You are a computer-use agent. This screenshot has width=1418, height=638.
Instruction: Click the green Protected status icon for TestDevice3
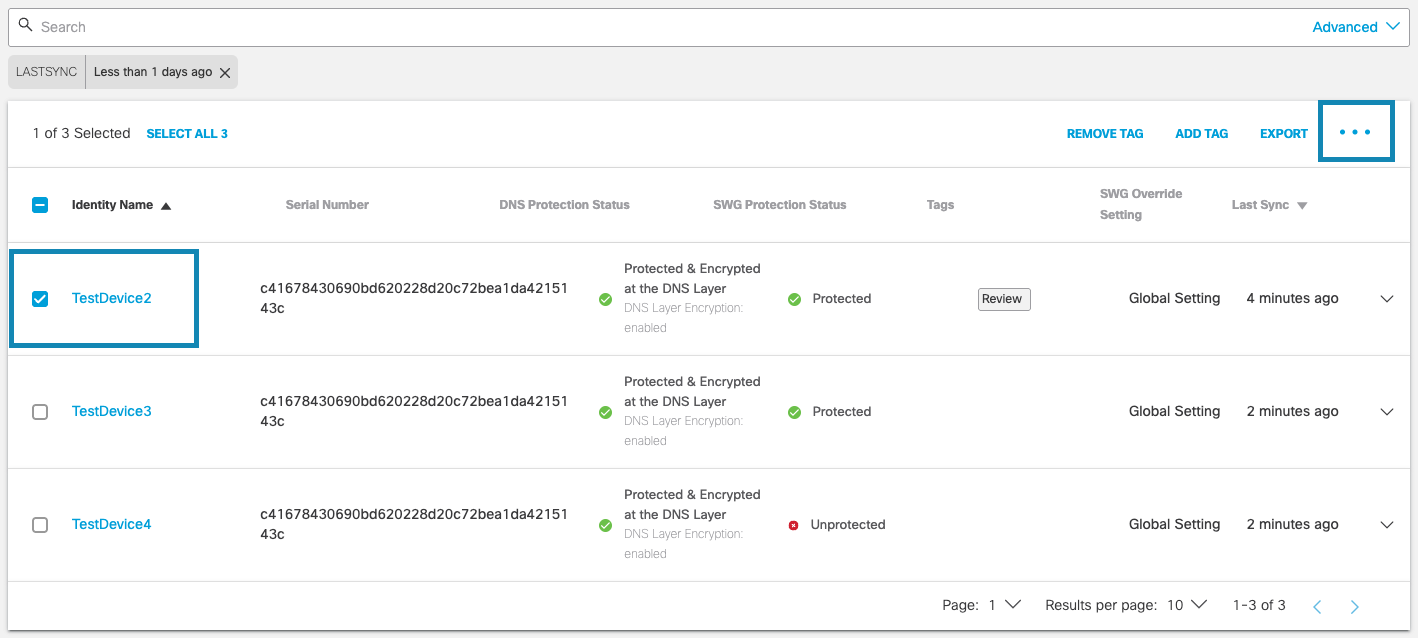(794, 411)
